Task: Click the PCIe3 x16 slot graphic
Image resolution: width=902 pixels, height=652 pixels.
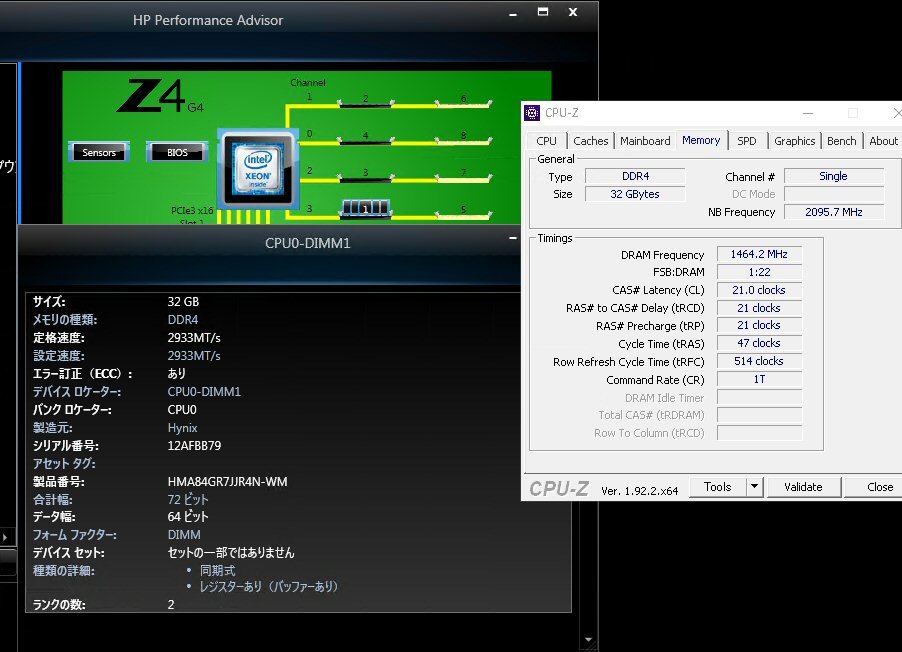Action: pyautogui.click(x=244, y=216)
